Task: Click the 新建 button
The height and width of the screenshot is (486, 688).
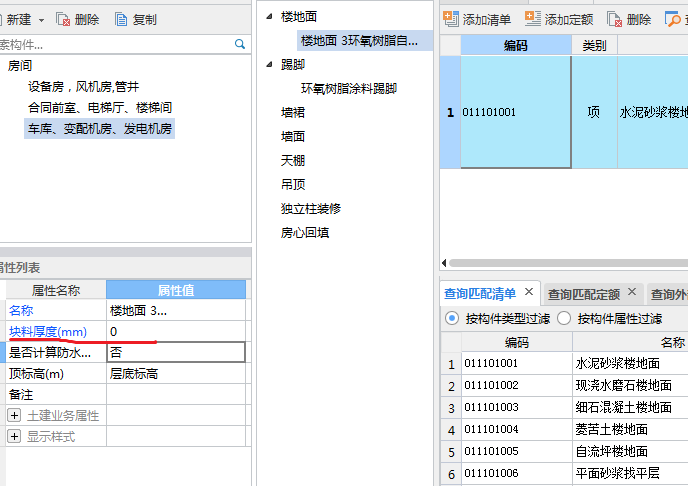Action: (x=18, y=19)
